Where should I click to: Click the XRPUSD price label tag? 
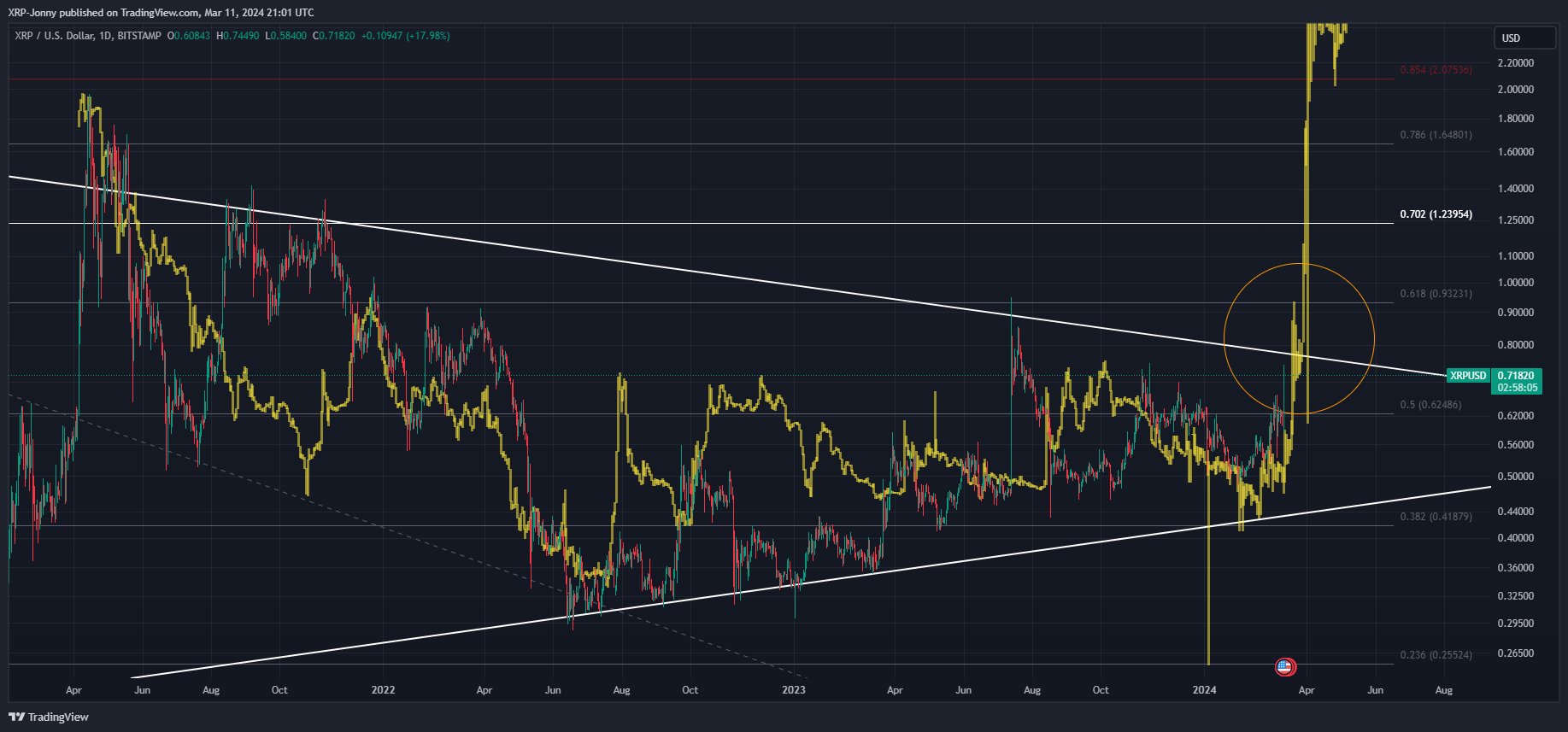(1469, 376)
